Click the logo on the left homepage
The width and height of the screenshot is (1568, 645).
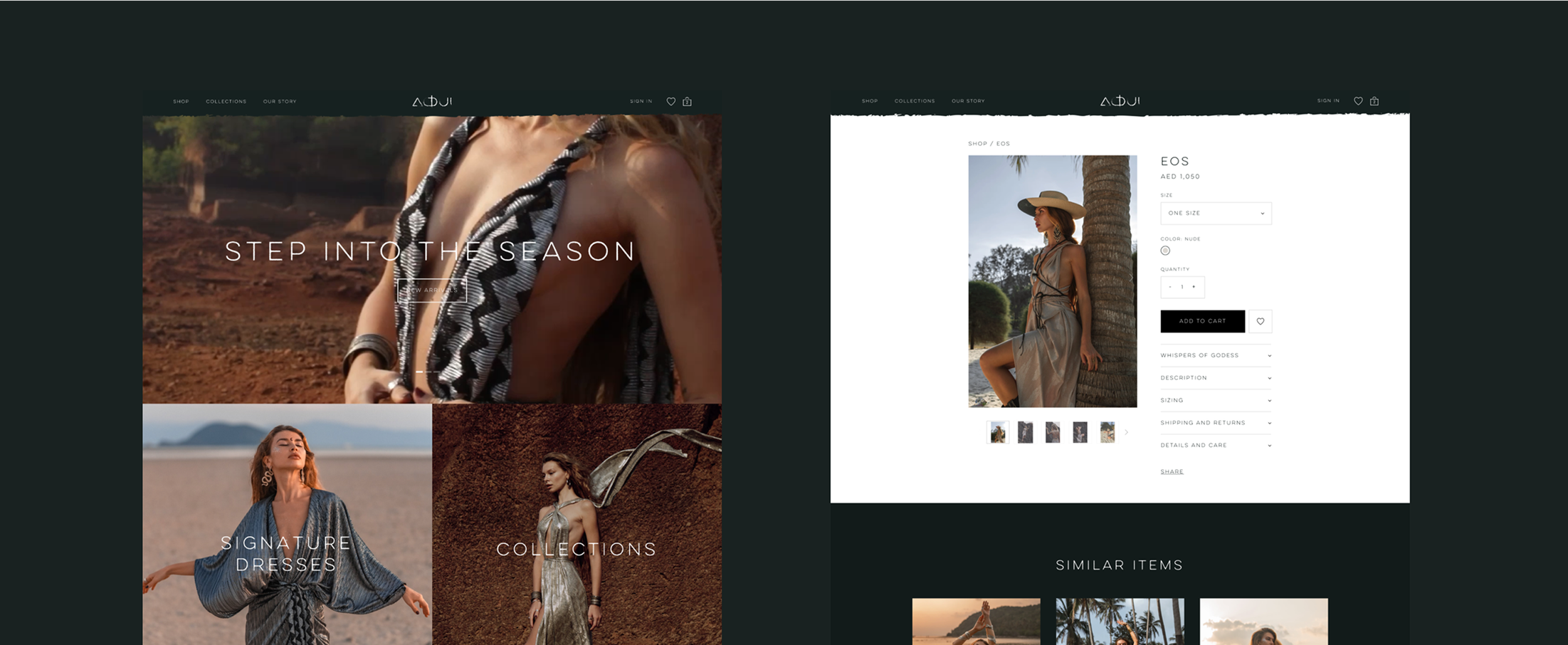click(432, 101)
